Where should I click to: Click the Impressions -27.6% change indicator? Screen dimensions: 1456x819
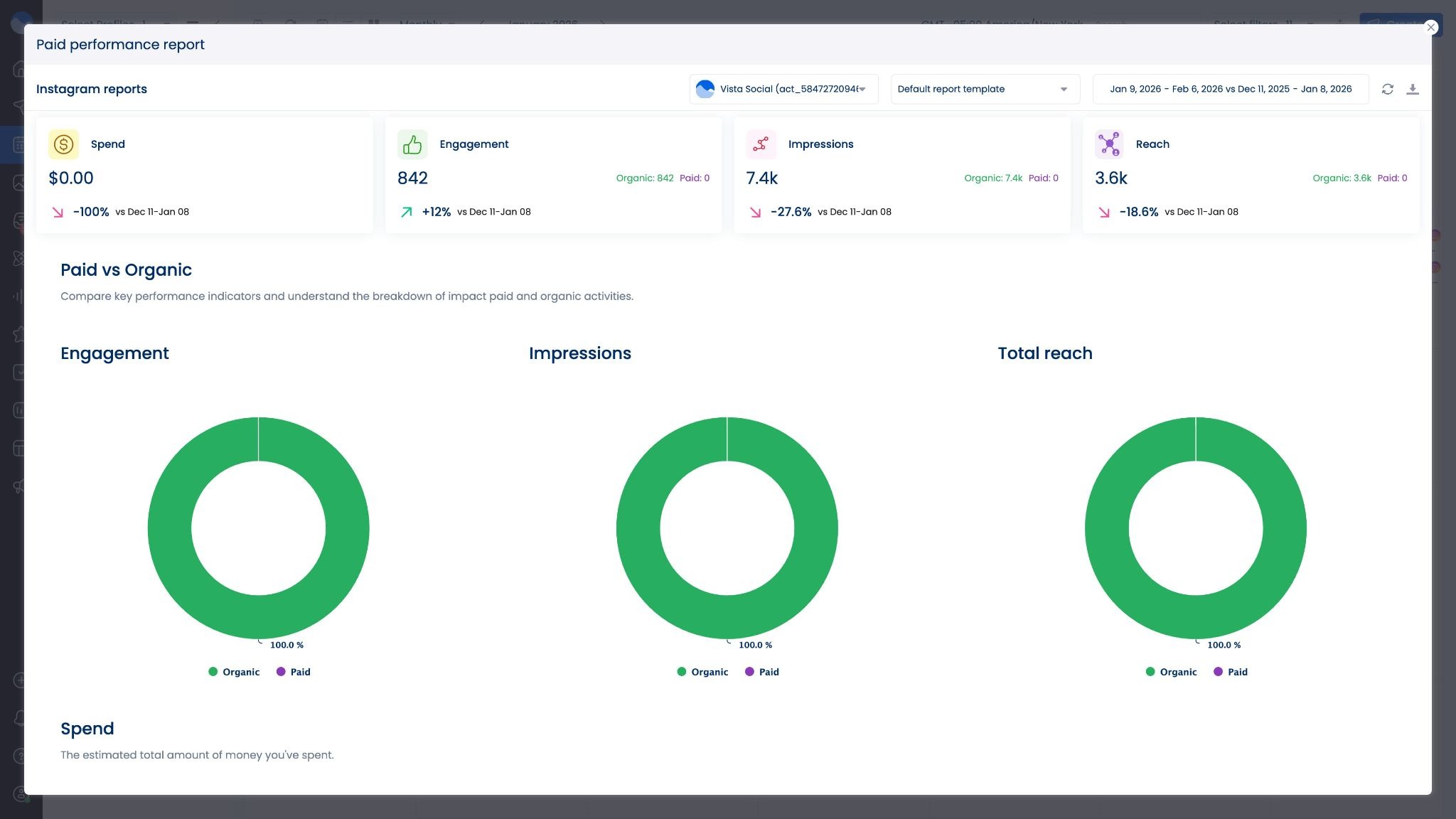coord(791,212)
